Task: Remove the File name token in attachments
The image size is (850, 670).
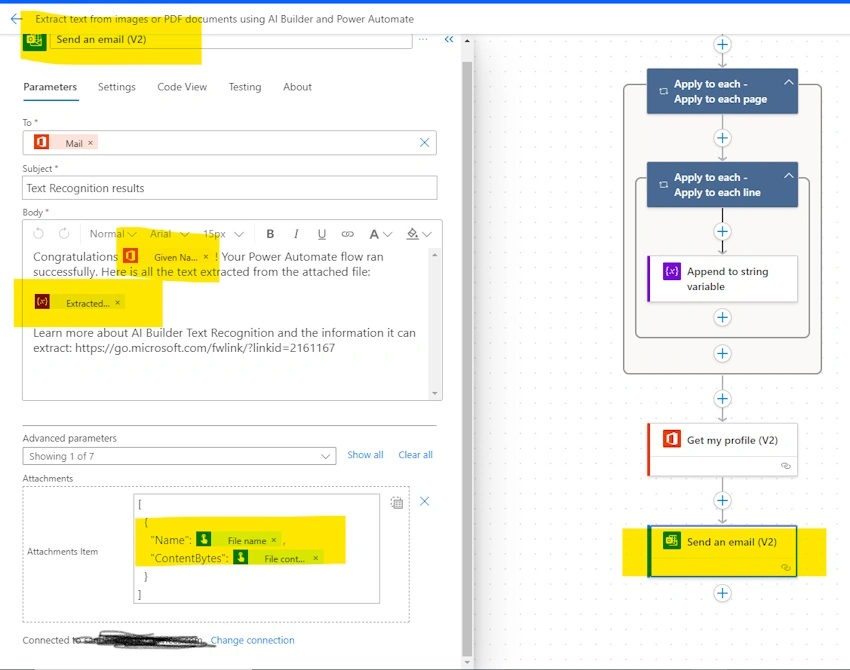Action: point(274,540)
